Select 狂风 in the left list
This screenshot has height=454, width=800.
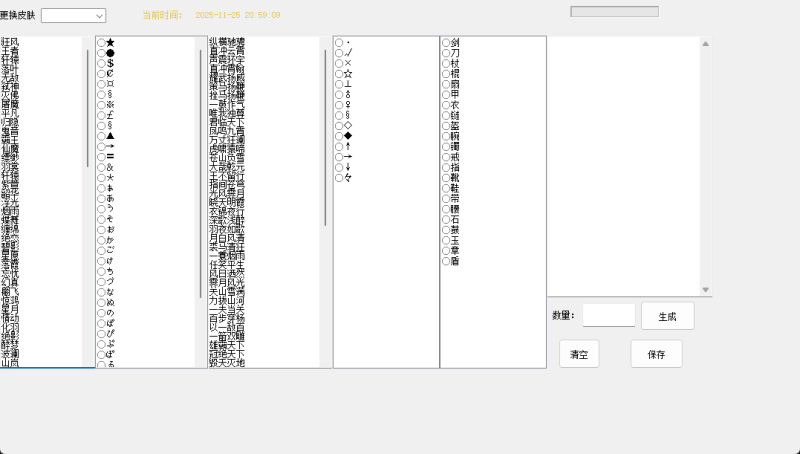tap(10, 42)
